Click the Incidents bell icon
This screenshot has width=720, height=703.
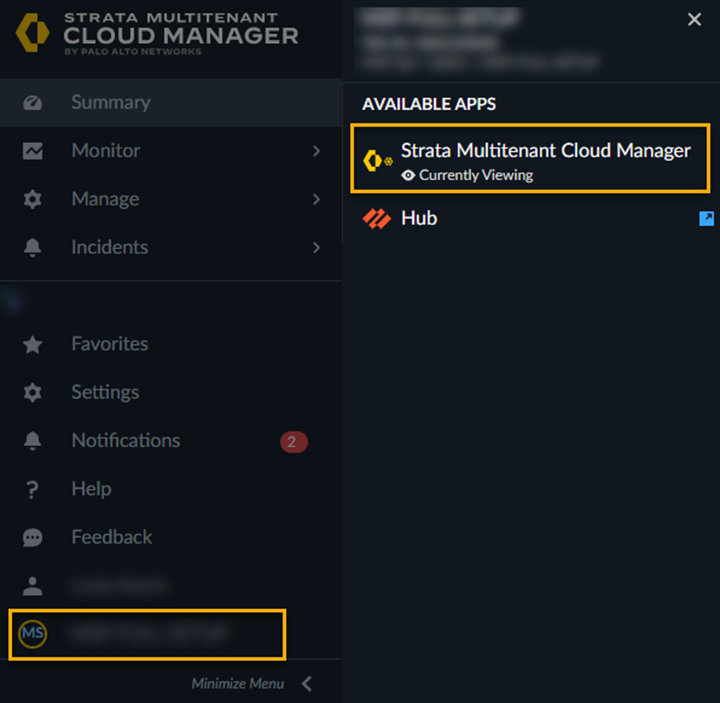(x=33, y=248)
